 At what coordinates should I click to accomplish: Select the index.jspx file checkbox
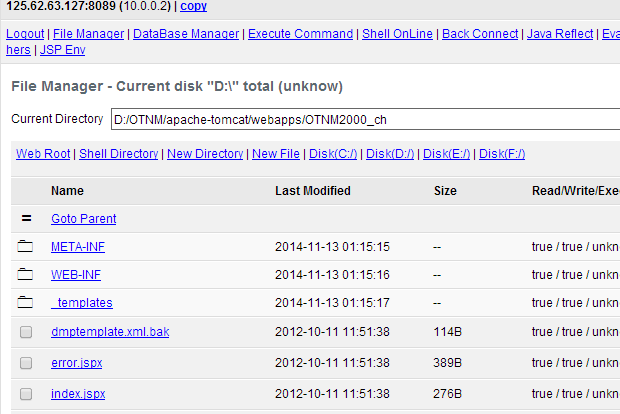point(26,394)
